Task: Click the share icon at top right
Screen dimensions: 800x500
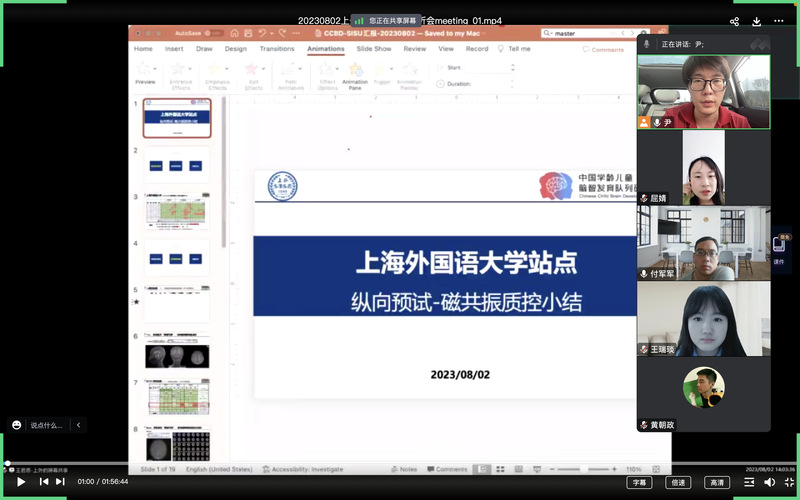Action: [x=735, y=21]
